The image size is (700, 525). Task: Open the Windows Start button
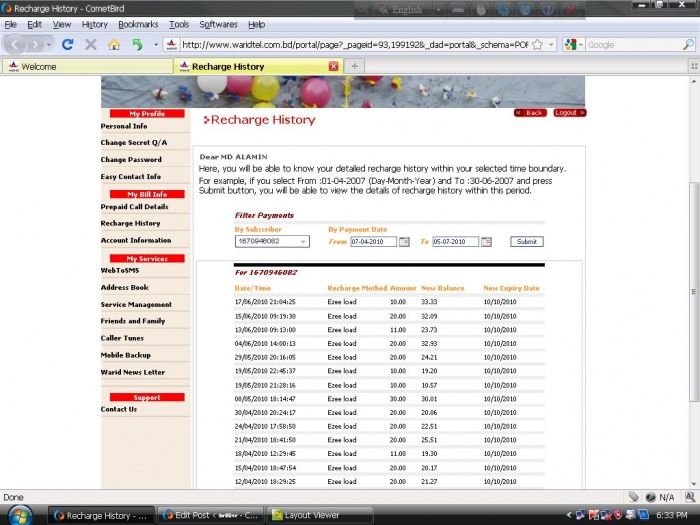[x=20, y=515]
